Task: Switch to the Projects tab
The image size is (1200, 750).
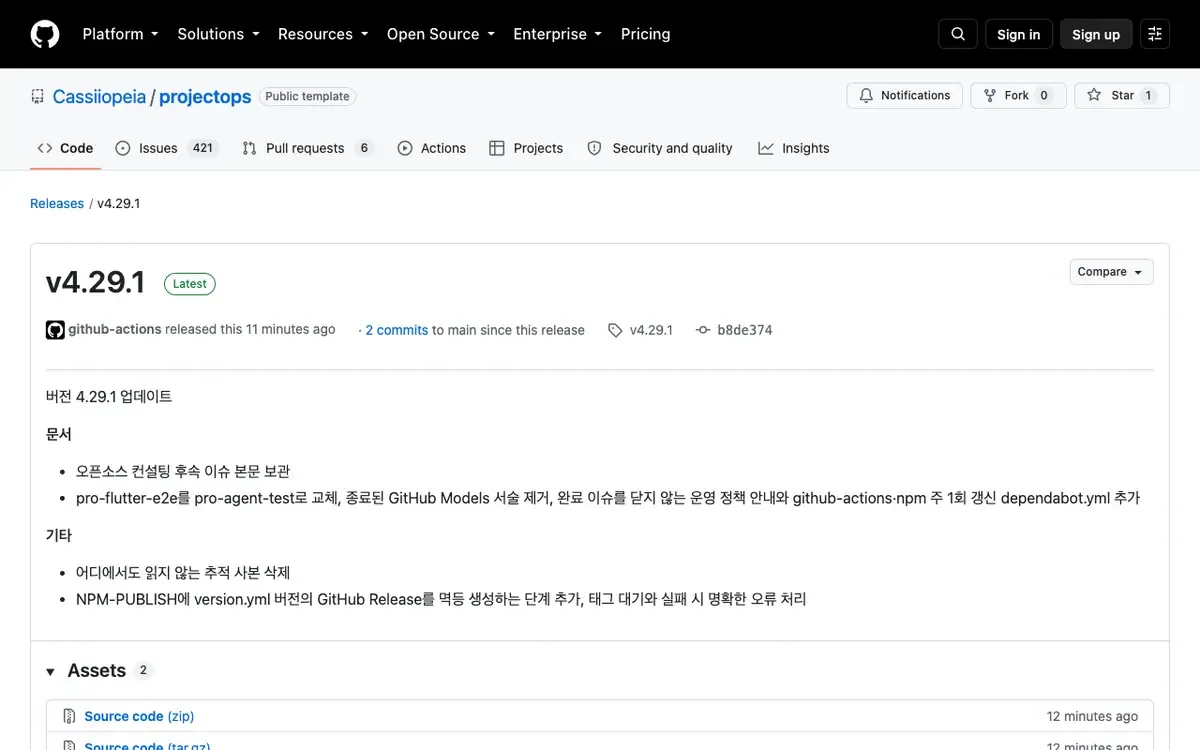Action: tap(526, 148)
